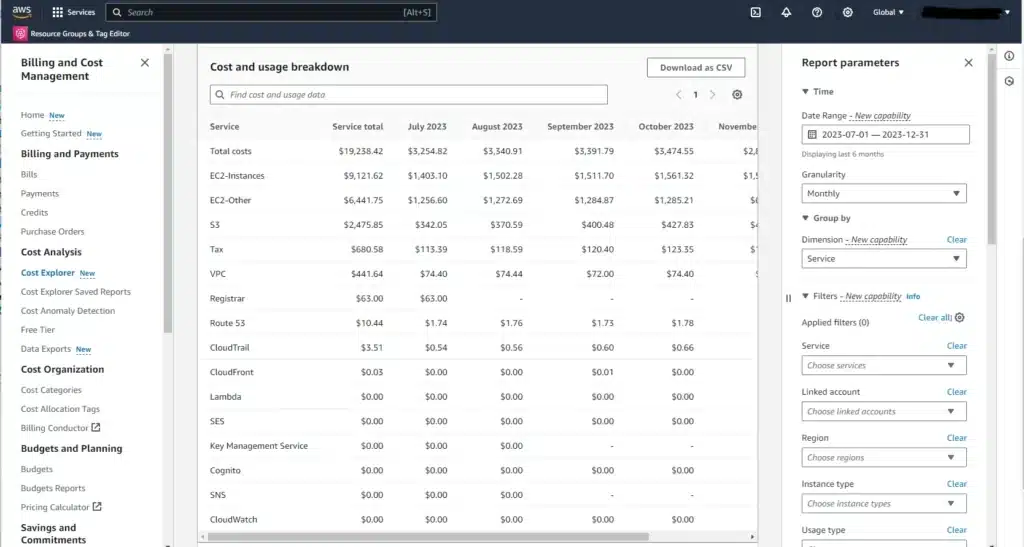Open the notifications bell
This screenshot has width=1024, height=547.
click(786, 12)
